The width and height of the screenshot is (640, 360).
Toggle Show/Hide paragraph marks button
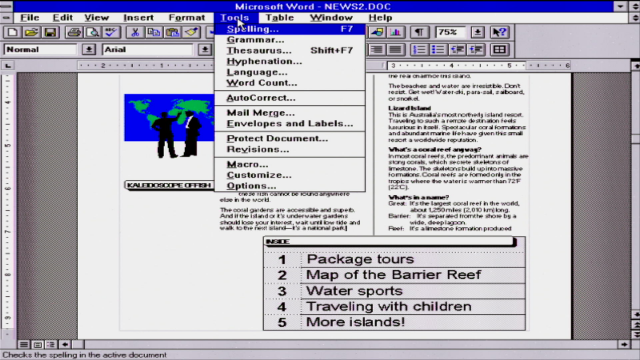420,32
